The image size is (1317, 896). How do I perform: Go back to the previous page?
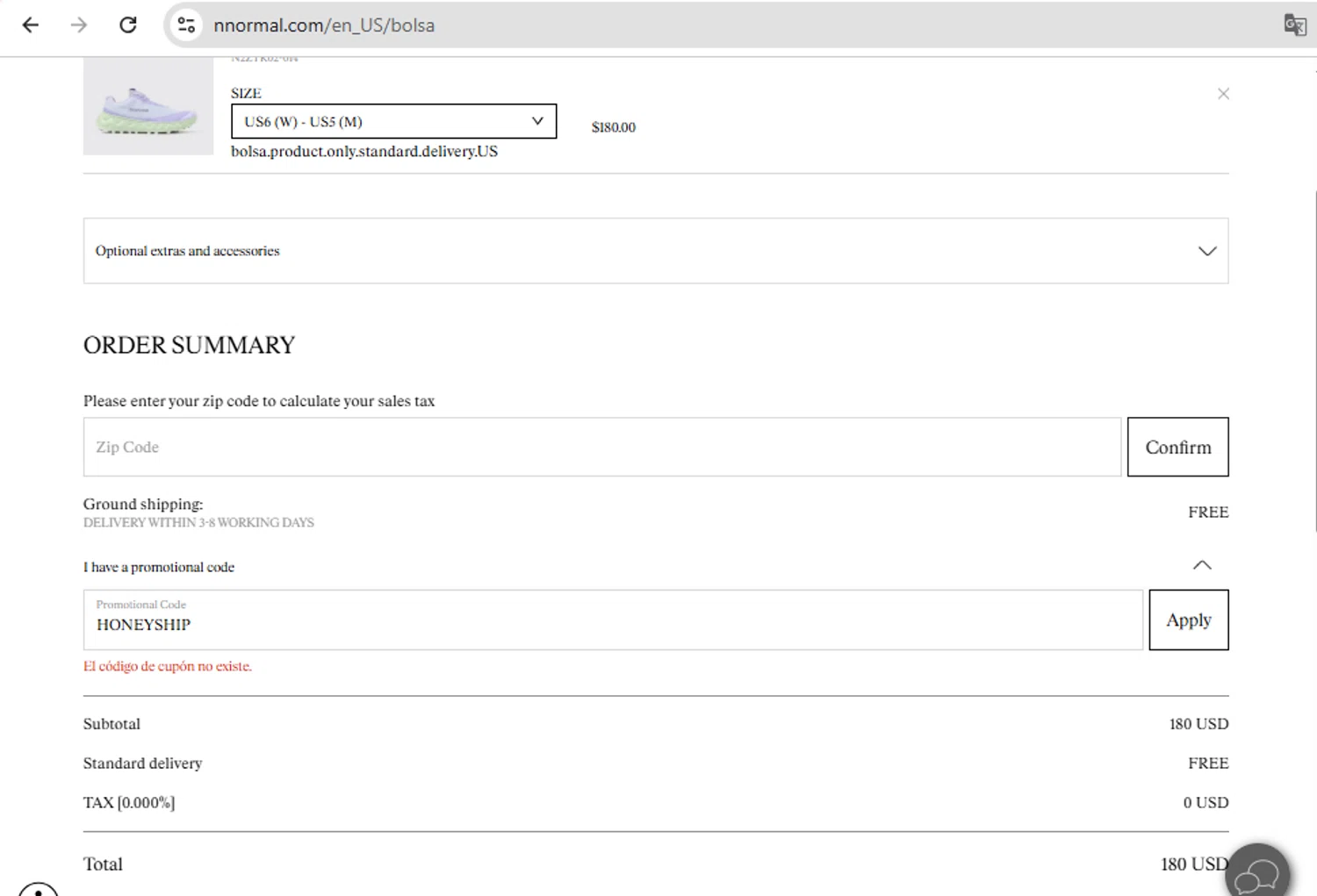point(31,25)
